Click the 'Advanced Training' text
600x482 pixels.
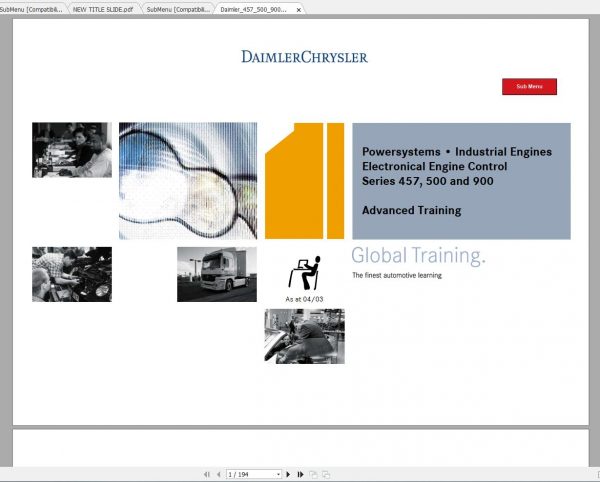tap(411, 210)
